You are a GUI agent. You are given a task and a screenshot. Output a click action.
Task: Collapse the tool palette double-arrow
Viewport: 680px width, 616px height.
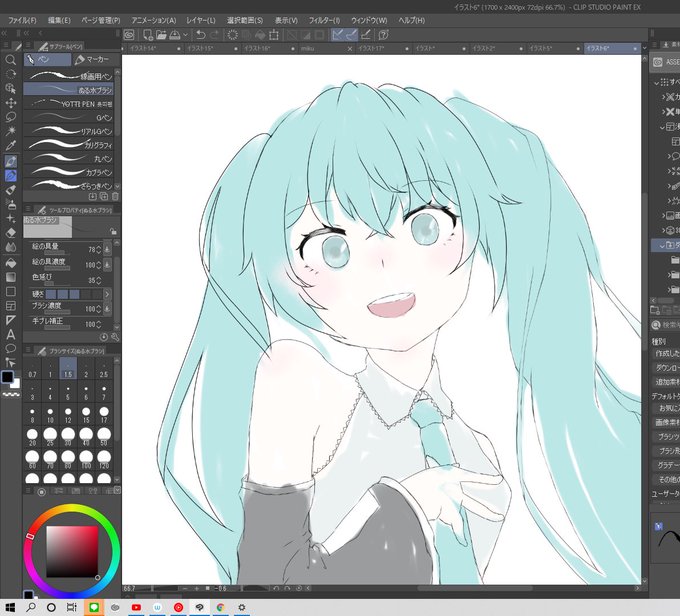coord(4,33)
